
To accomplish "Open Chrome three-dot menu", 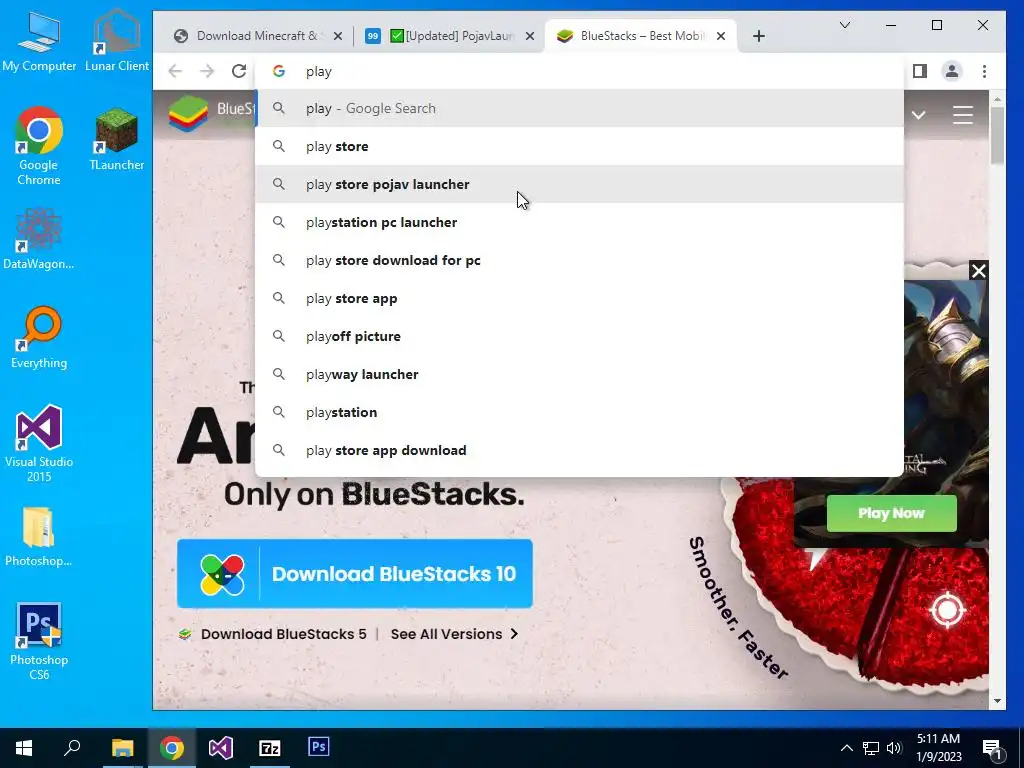I will 984,71.
